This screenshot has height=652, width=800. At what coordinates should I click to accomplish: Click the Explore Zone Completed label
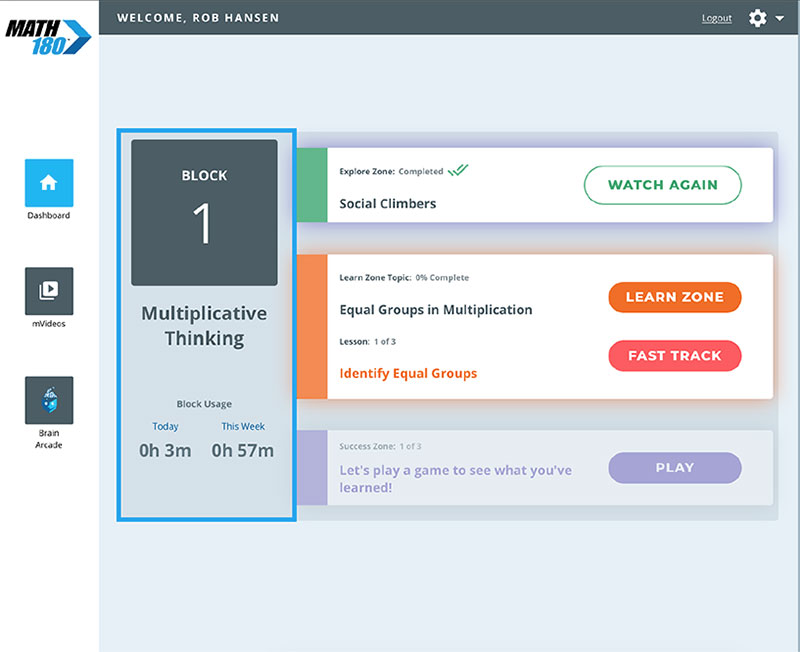point(391,171)
